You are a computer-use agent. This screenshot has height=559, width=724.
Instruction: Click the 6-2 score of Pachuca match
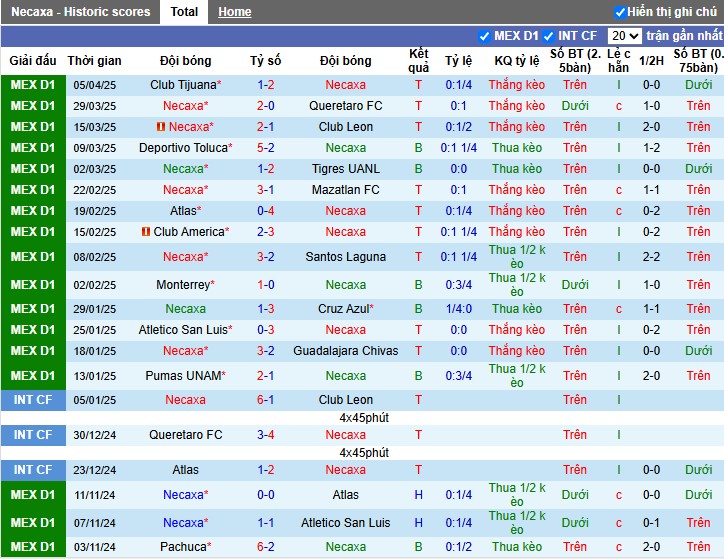[x=265, y=547]
